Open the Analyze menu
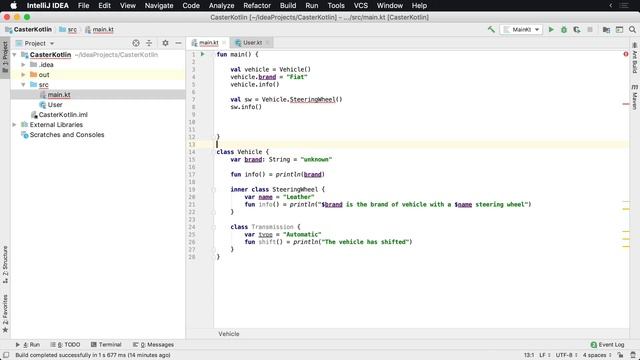The height and width of the screenshot is (360, 640). point(221,6)
